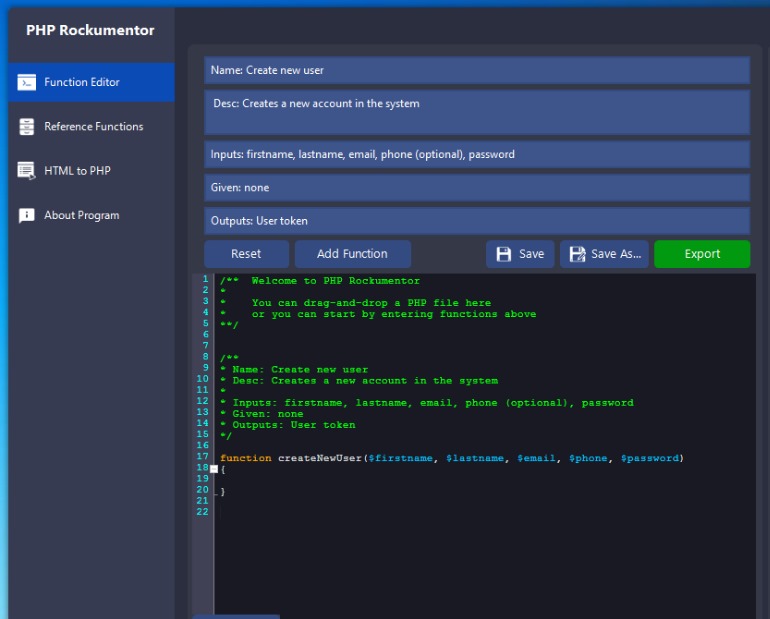This screenshot has height=619, width=770.
Task: Click the floppy disk icon on Save
Action: click(504, 254)
